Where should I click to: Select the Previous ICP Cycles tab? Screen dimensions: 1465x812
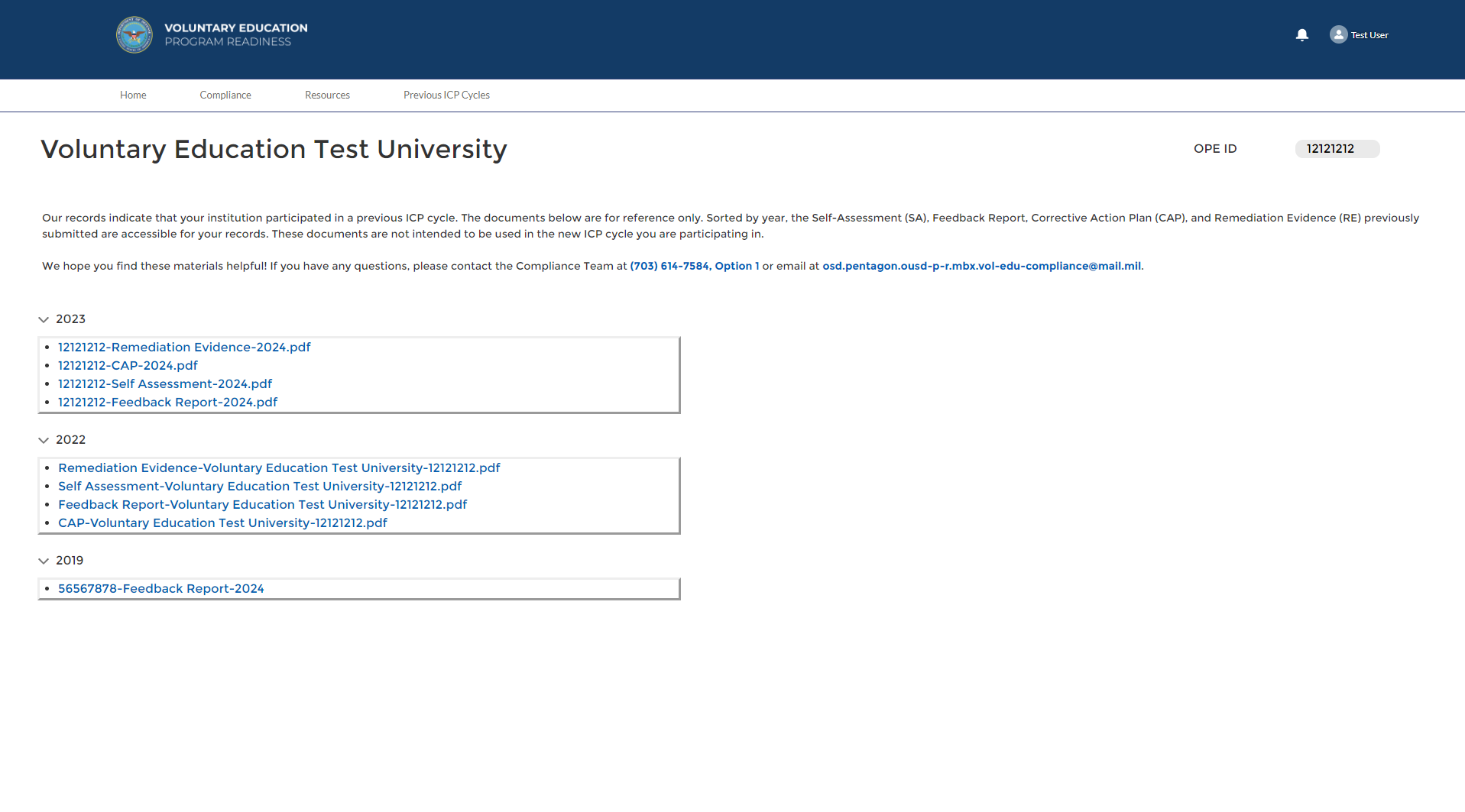(446, 95)
